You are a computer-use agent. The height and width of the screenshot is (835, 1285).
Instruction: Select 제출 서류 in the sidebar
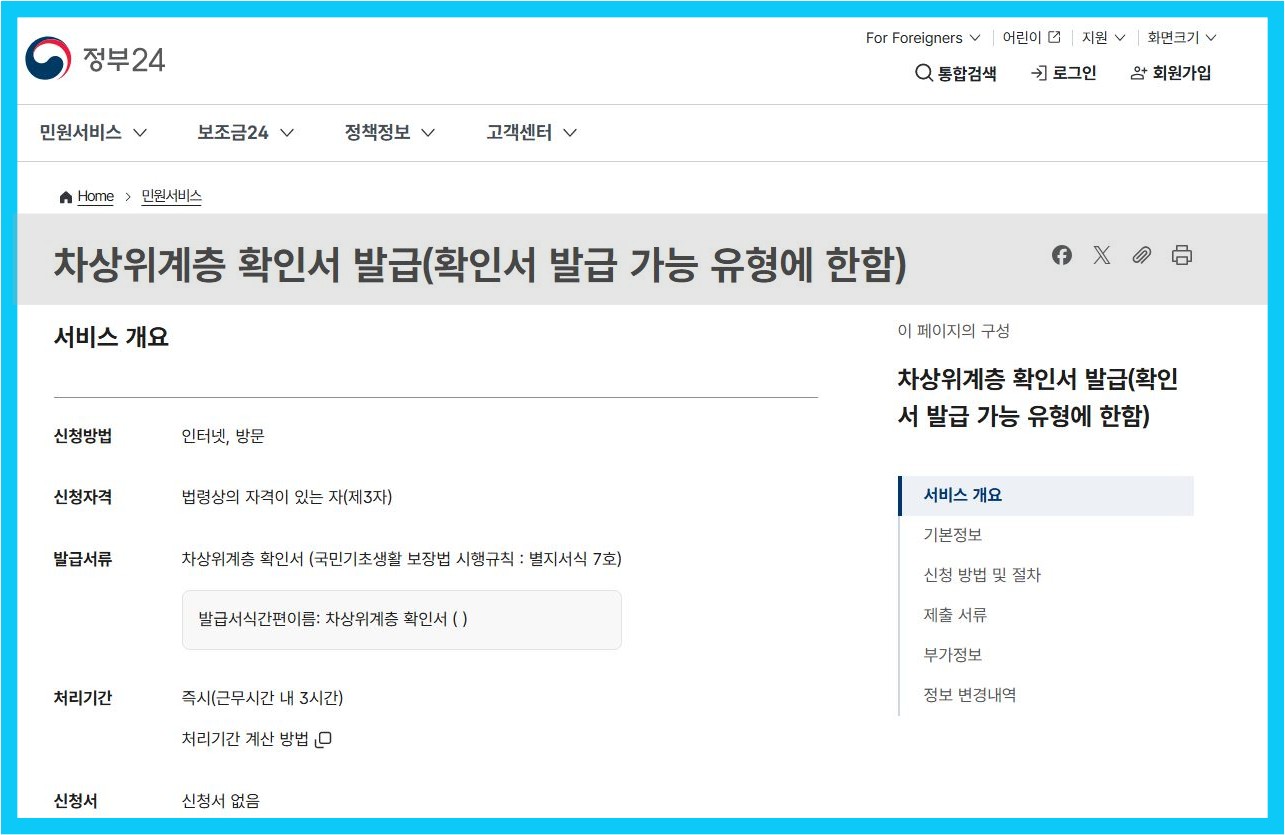tap(947, 615)
